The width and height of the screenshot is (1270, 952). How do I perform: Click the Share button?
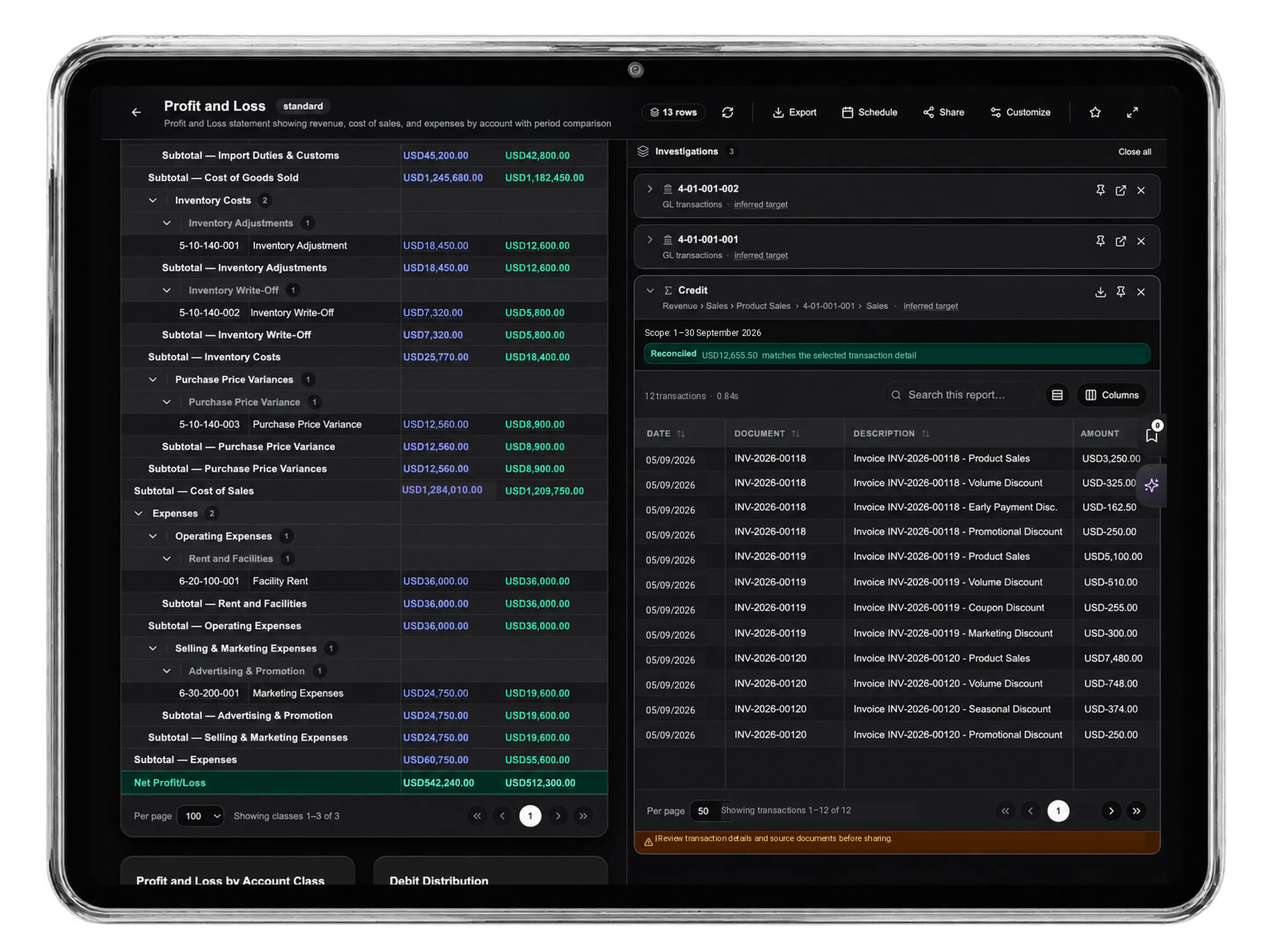click(943, 113)
